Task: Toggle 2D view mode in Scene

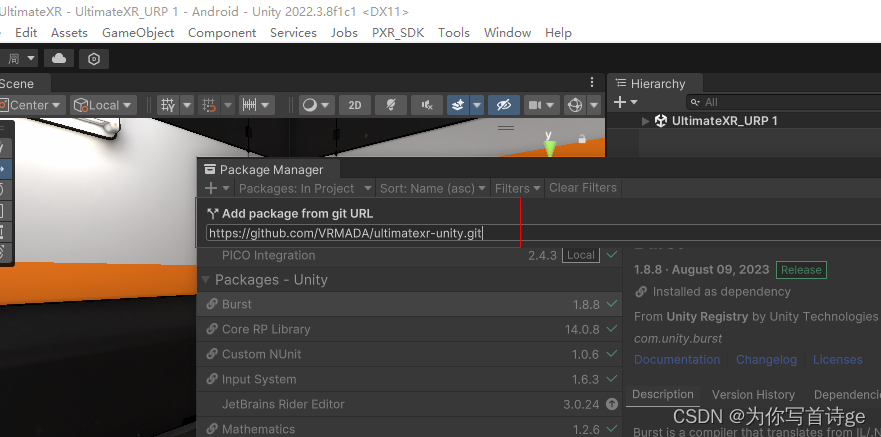Action: pos(355,105)
